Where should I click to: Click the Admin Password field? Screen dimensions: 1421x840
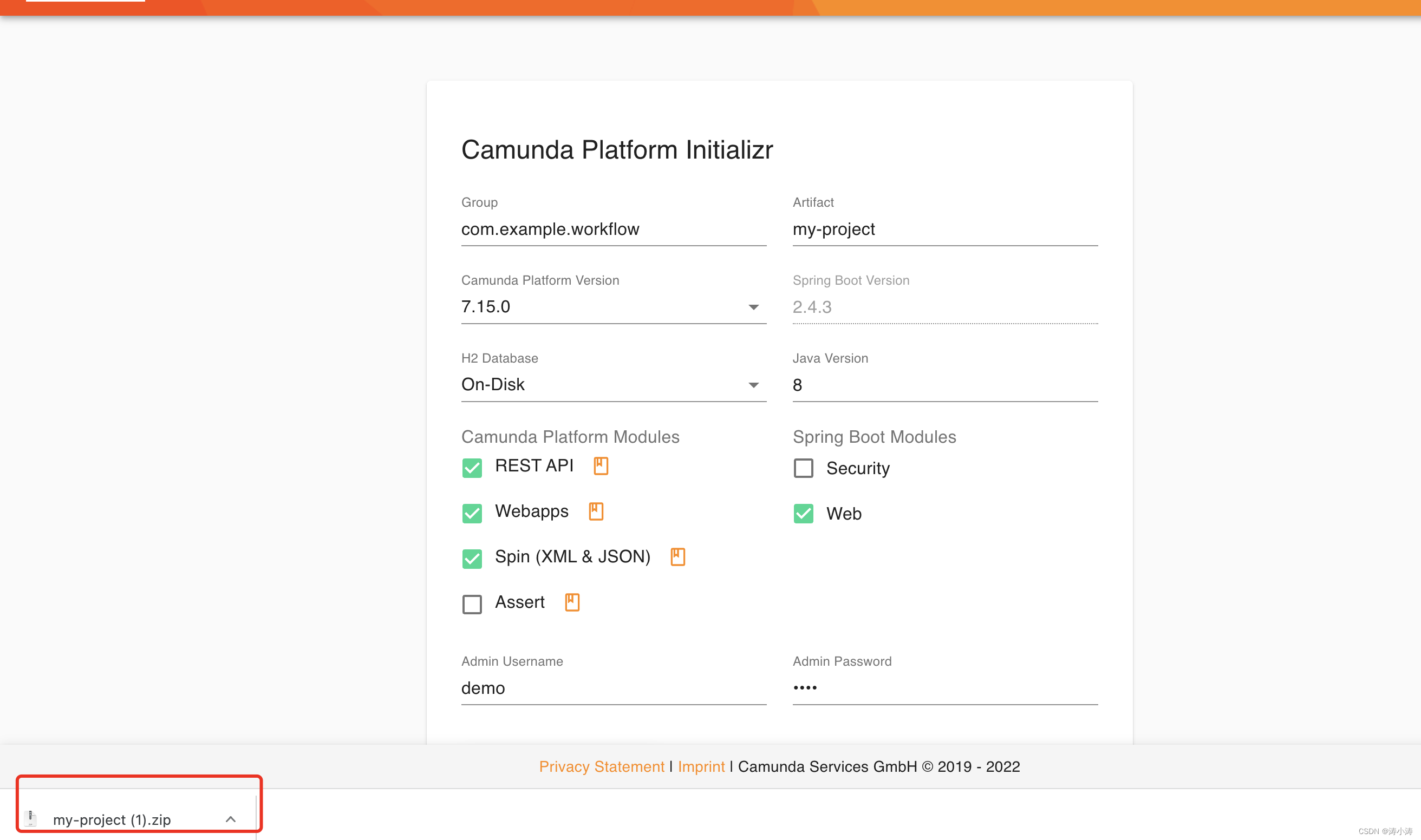coord(945,688)
